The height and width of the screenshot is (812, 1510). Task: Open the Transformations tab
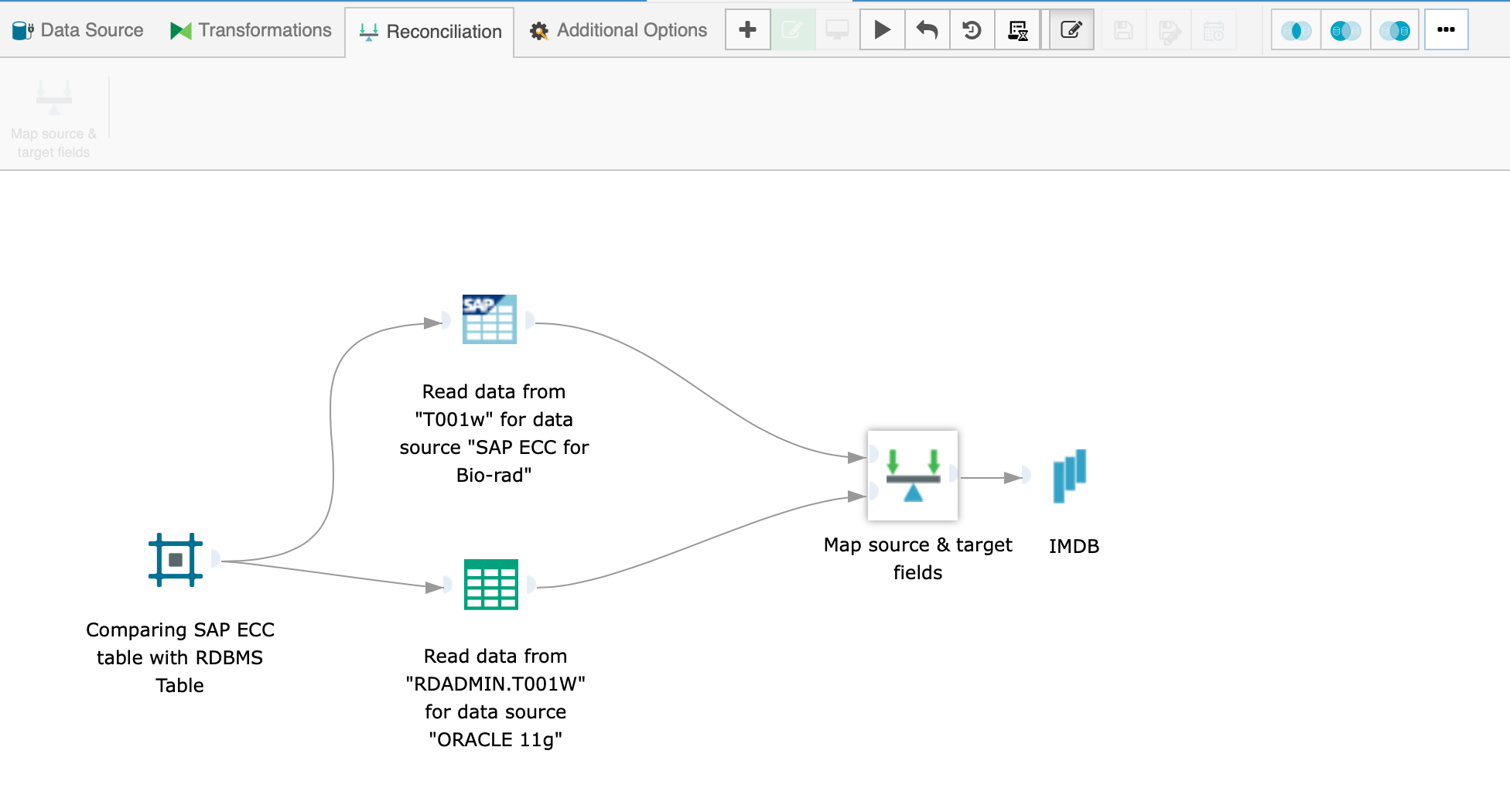(x=251, y=30)
